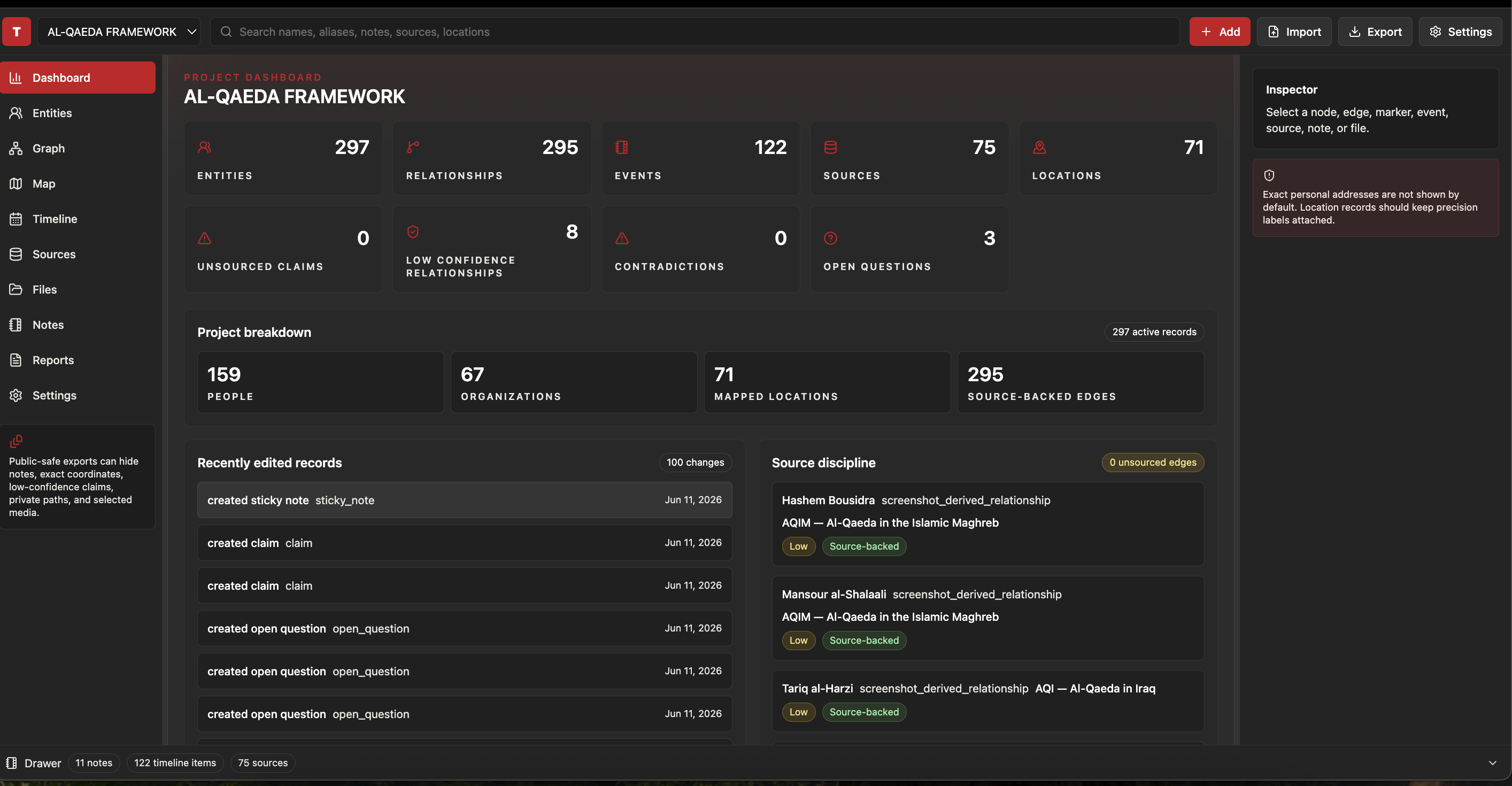This screenshot has height=786, width=1512.
Task: Click the Unsourced Claims warning icon
Action: click(204, 238)
